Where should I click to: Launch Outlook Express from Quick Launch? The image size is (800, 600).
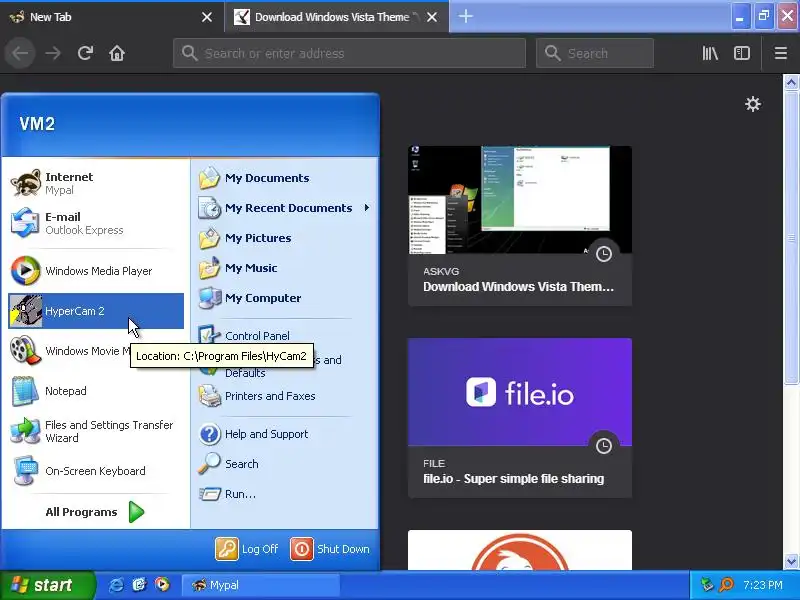pyautogui.click(x=139, y=585)
